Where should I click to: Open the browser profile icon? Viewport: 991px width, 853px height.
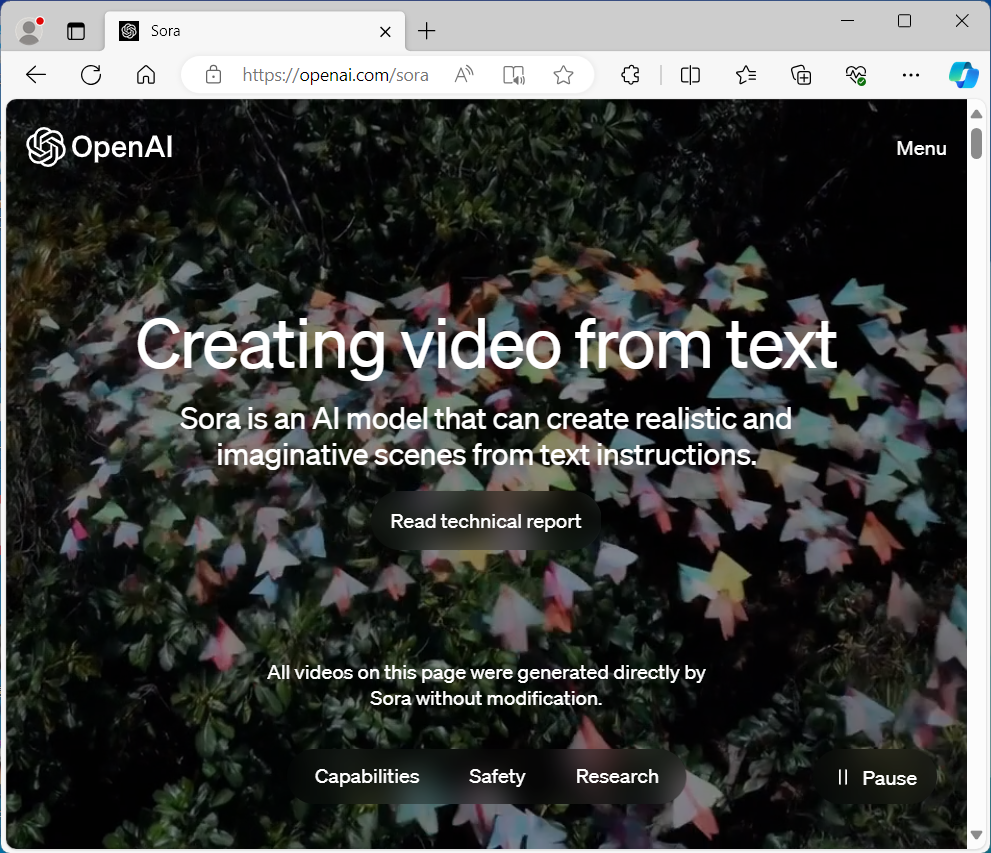pos(29,31)
